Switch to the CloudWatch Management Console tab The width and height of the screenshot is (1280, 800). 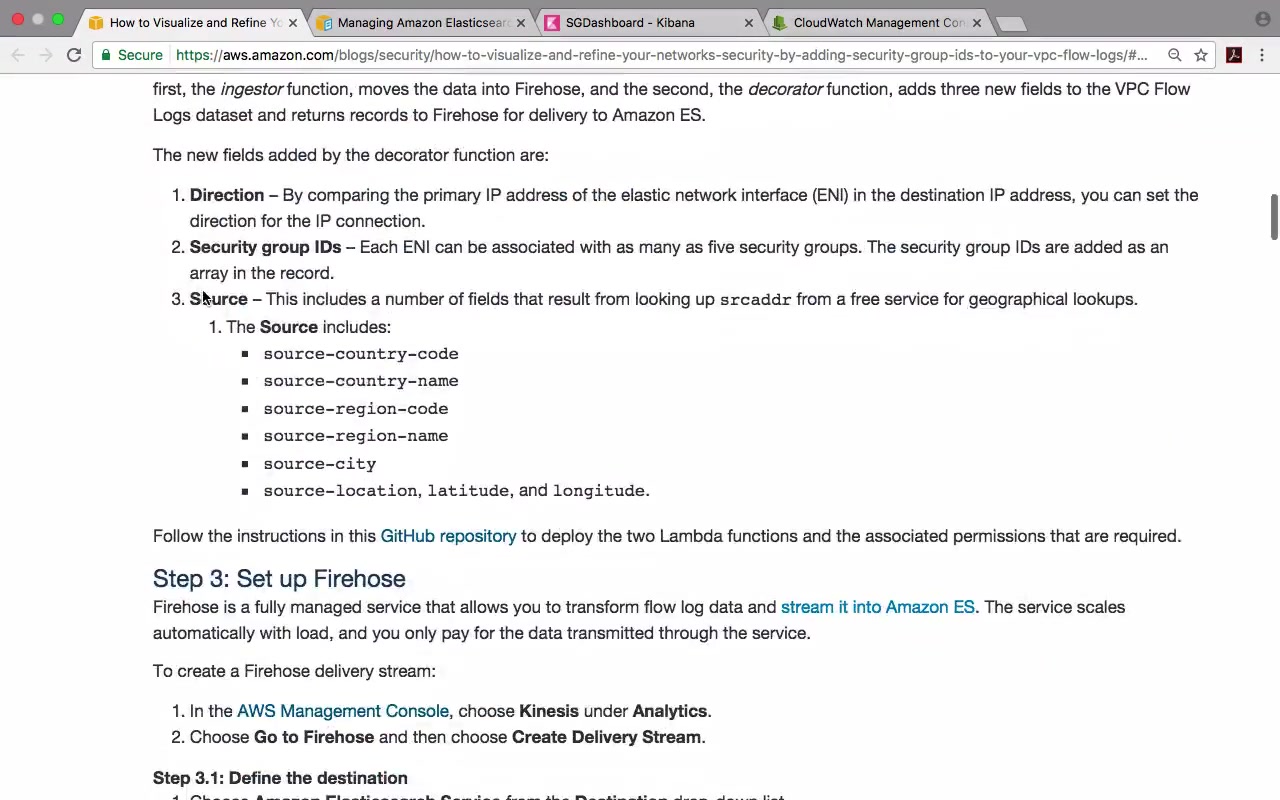pos(868,22)
